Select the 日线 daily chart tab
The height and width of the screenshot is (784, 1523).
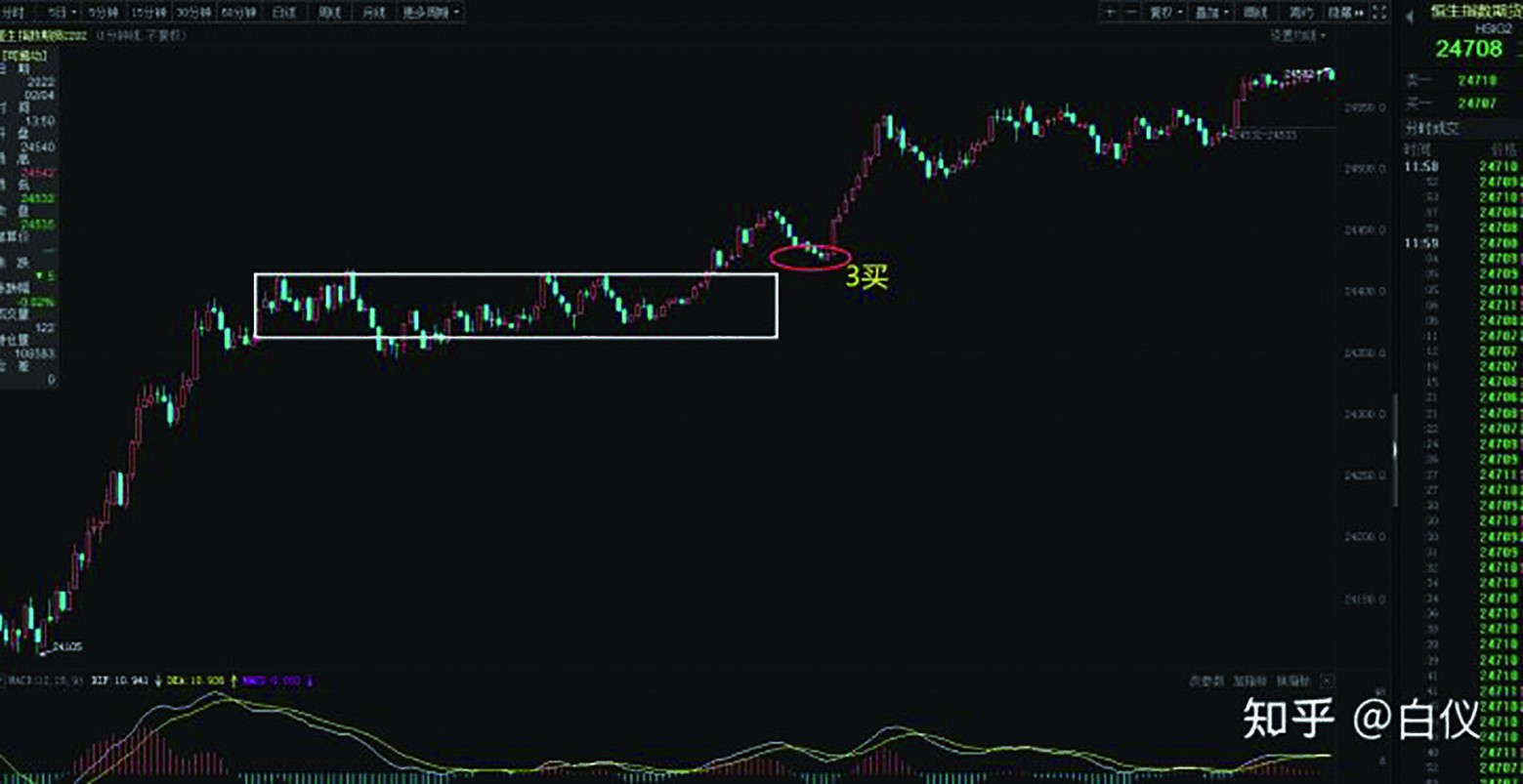click(284, 13)
